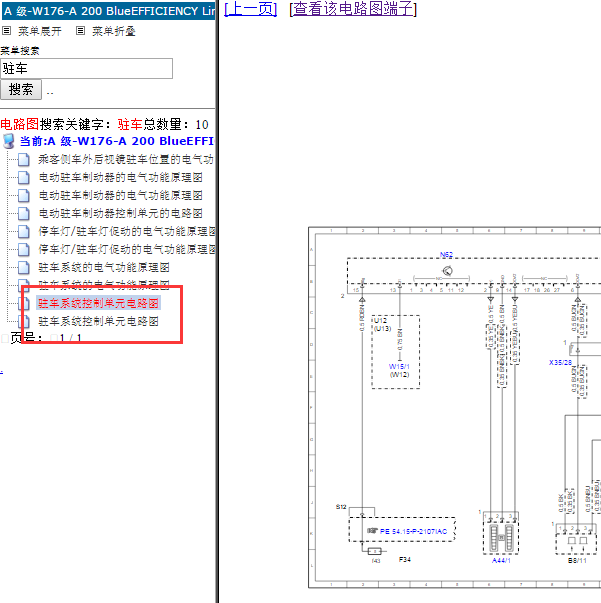Click the 菜单展开 expand-menu icon

click(x=7, y=31)
